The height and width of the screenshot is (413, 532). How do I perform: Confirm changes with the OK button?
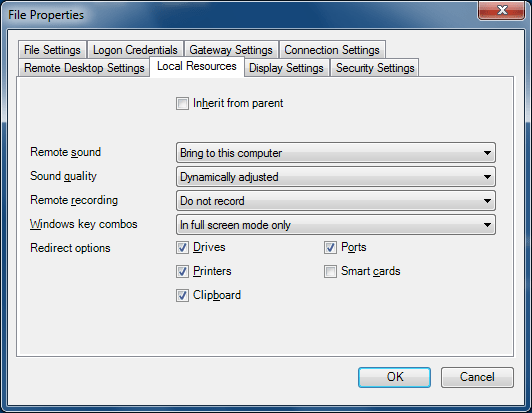click(x=395, y=377)
